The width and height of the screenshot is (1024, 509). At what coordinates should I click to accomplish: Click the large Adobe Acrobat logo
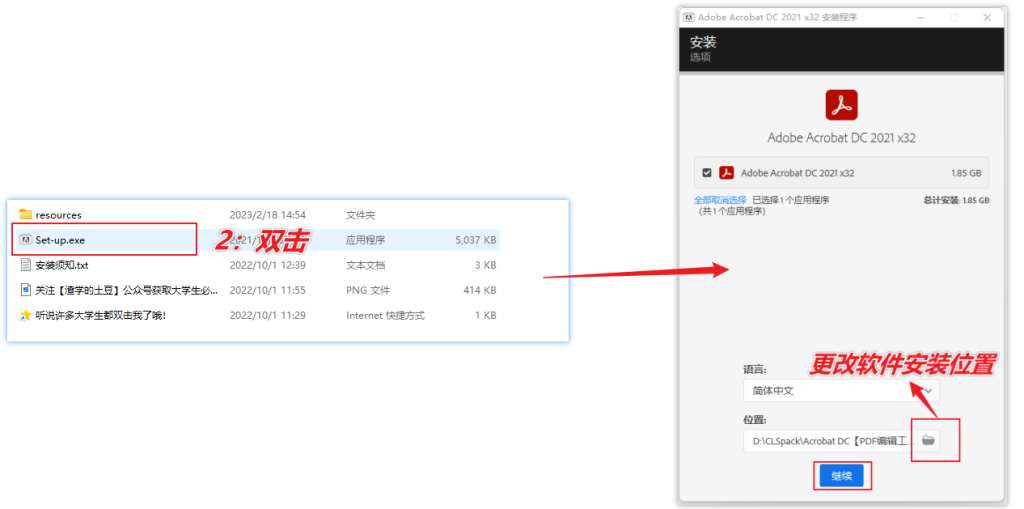(841, 105)
